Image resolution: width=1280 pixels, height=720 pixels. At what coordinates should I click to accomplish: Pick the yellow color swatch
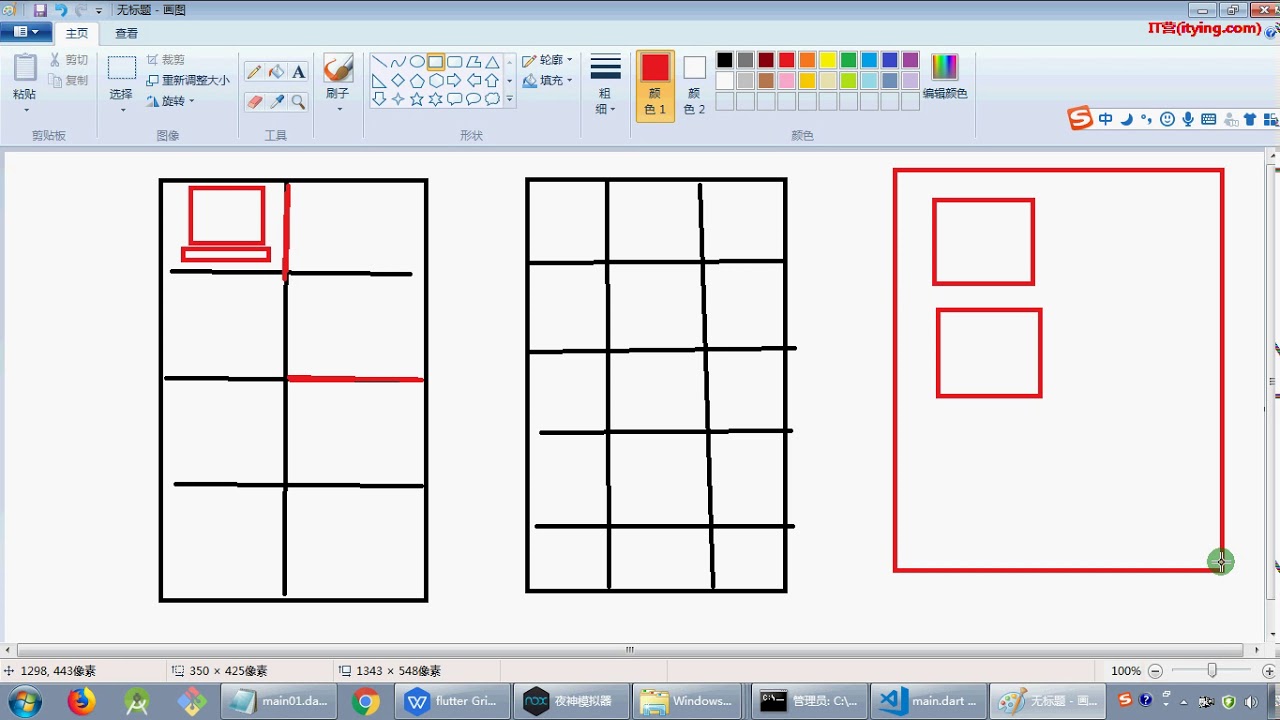[828, 60]
